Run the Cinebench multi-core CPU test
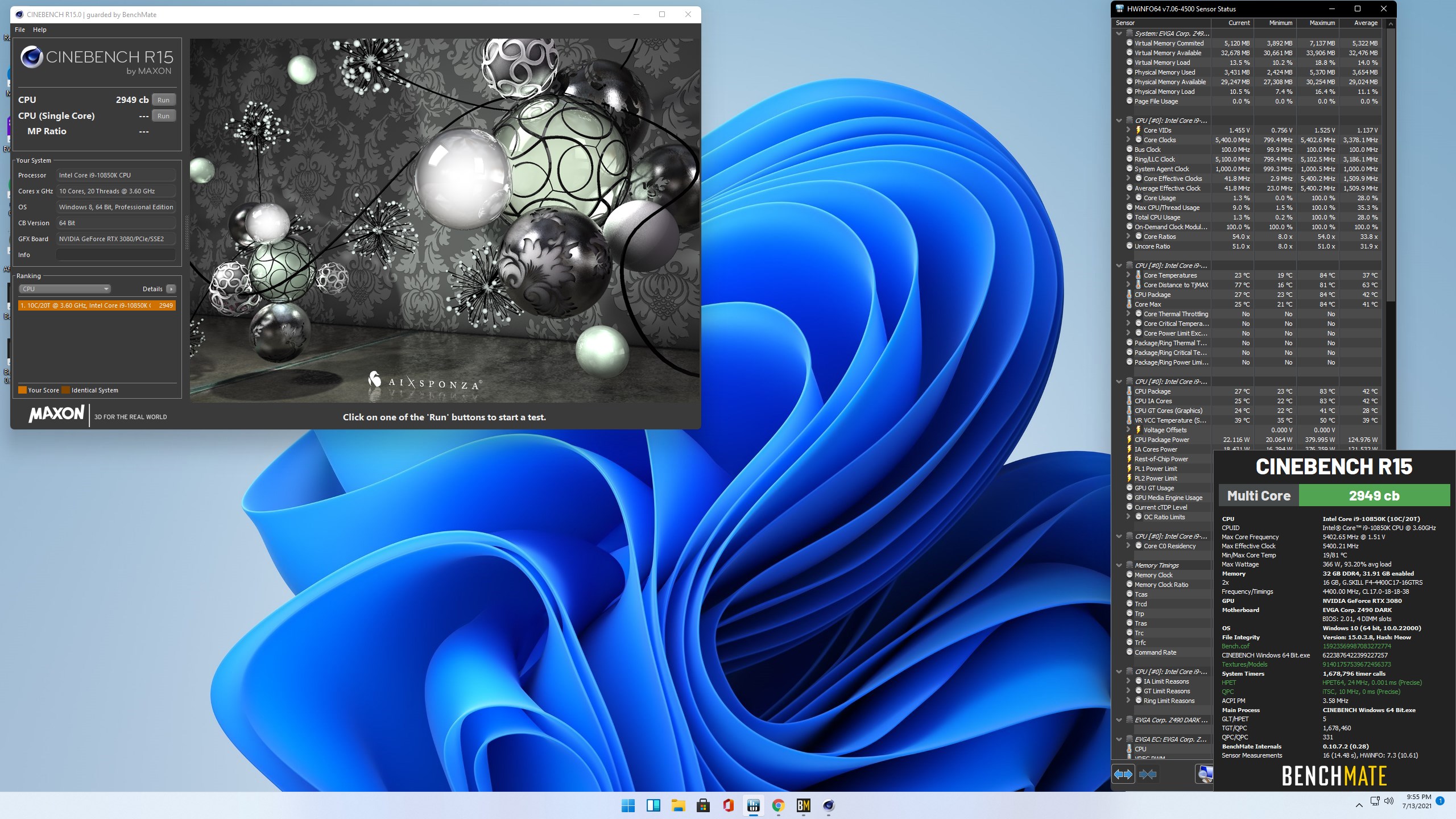Viewport: 1456px width, 819px height. coord(163,100)
